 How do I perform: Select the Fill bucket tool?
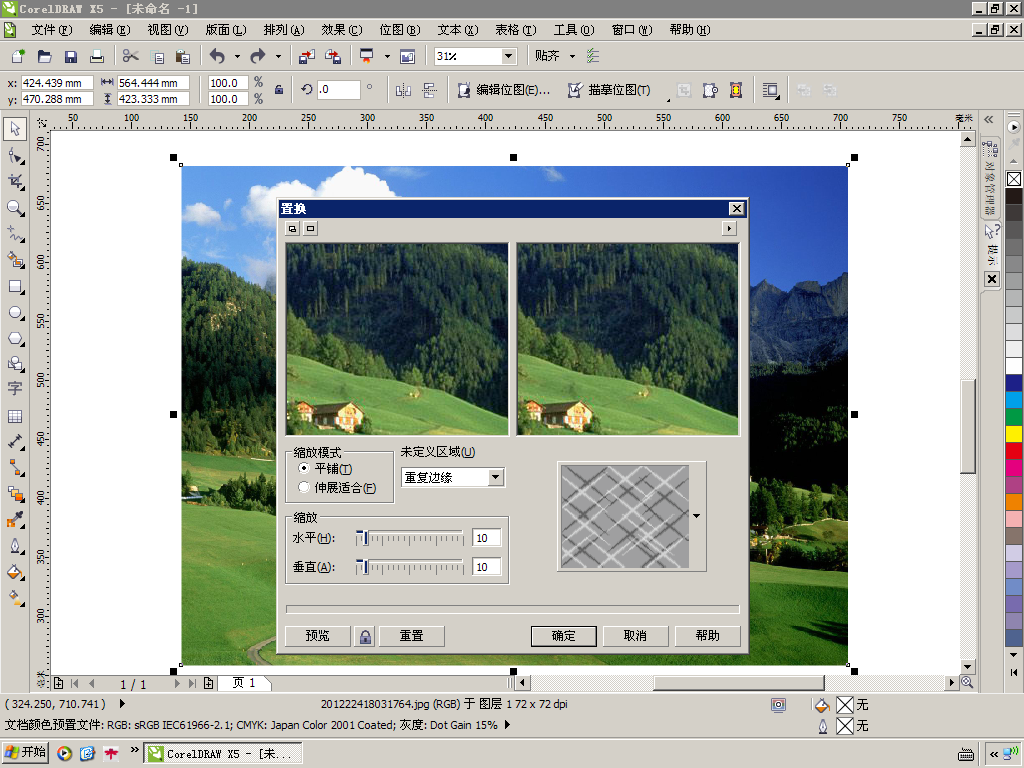point(15,573)
